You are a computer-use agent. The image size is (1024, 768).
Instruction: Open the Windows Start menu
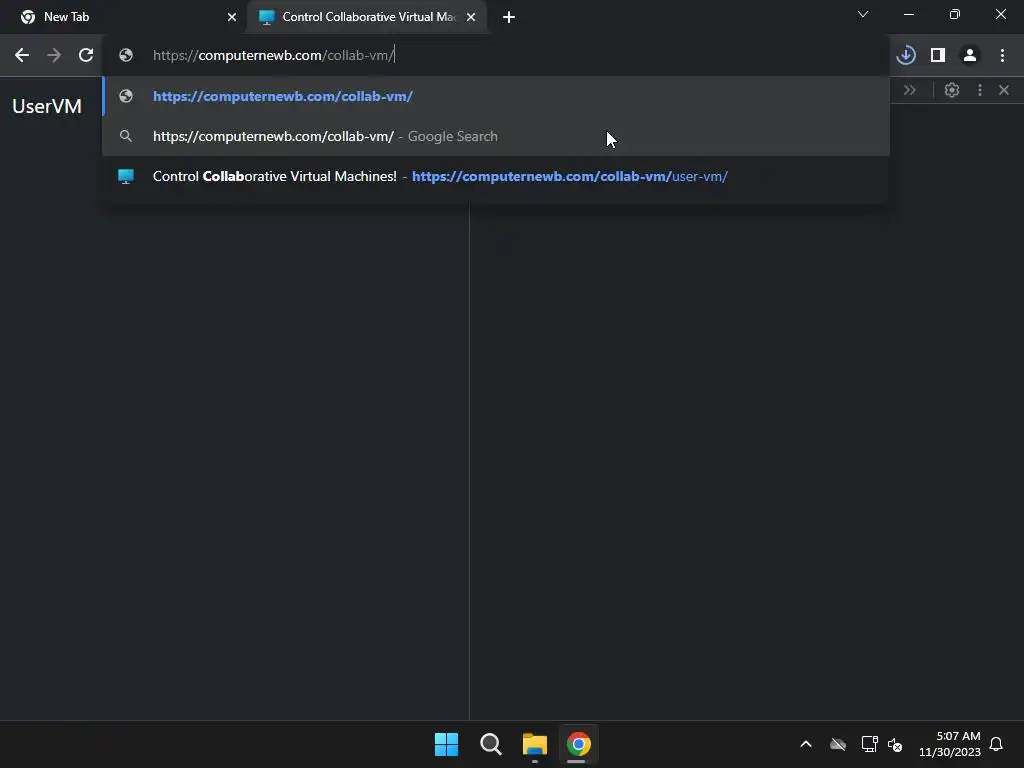[x=447, y=744]
